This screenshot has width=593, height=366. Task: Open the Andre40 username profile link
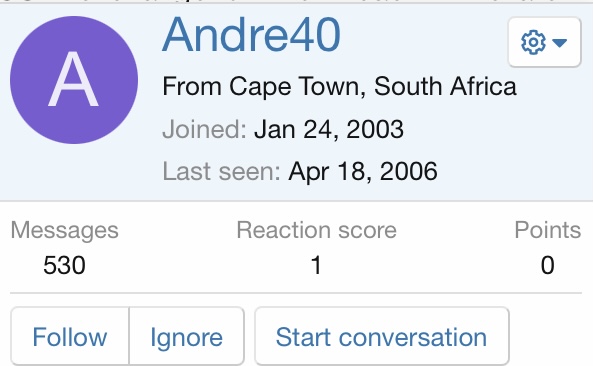(x=251, y=35)
